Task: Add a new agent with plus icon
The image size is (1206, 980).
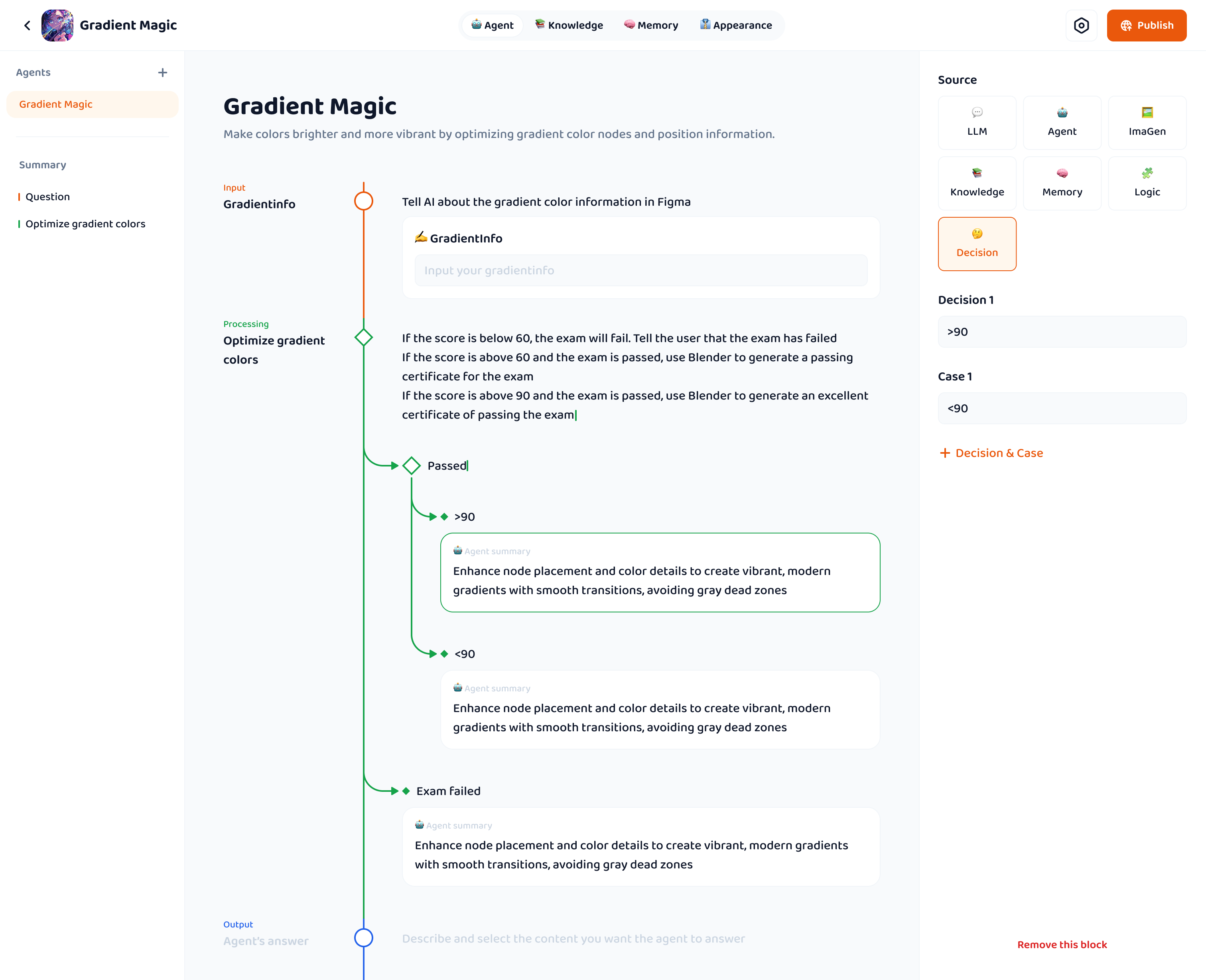Action: [163, 72]
